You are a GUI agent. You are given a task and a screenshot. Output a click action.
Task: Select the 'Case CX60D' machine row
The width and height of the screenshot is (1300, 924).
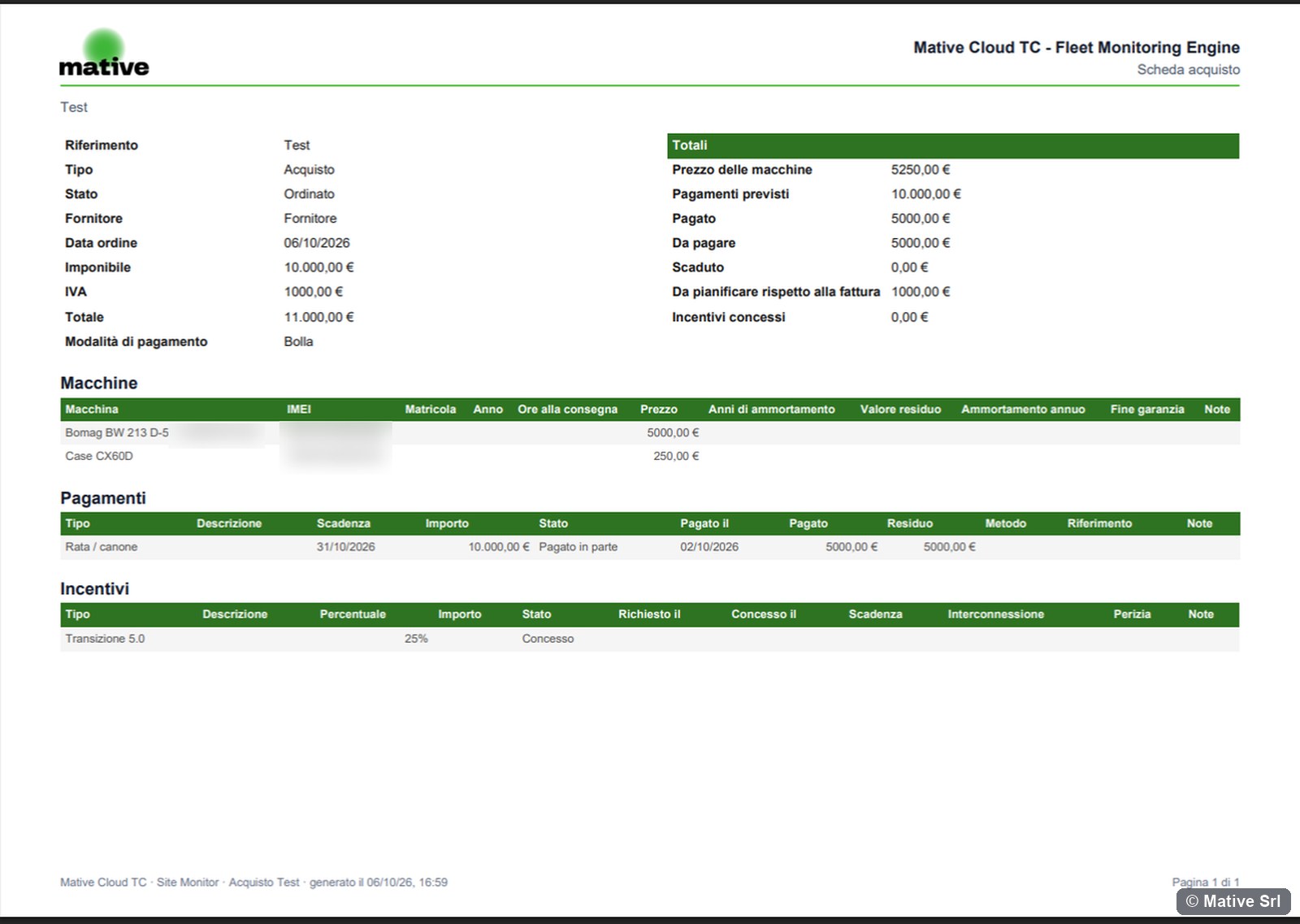click(x=650, y=457)
